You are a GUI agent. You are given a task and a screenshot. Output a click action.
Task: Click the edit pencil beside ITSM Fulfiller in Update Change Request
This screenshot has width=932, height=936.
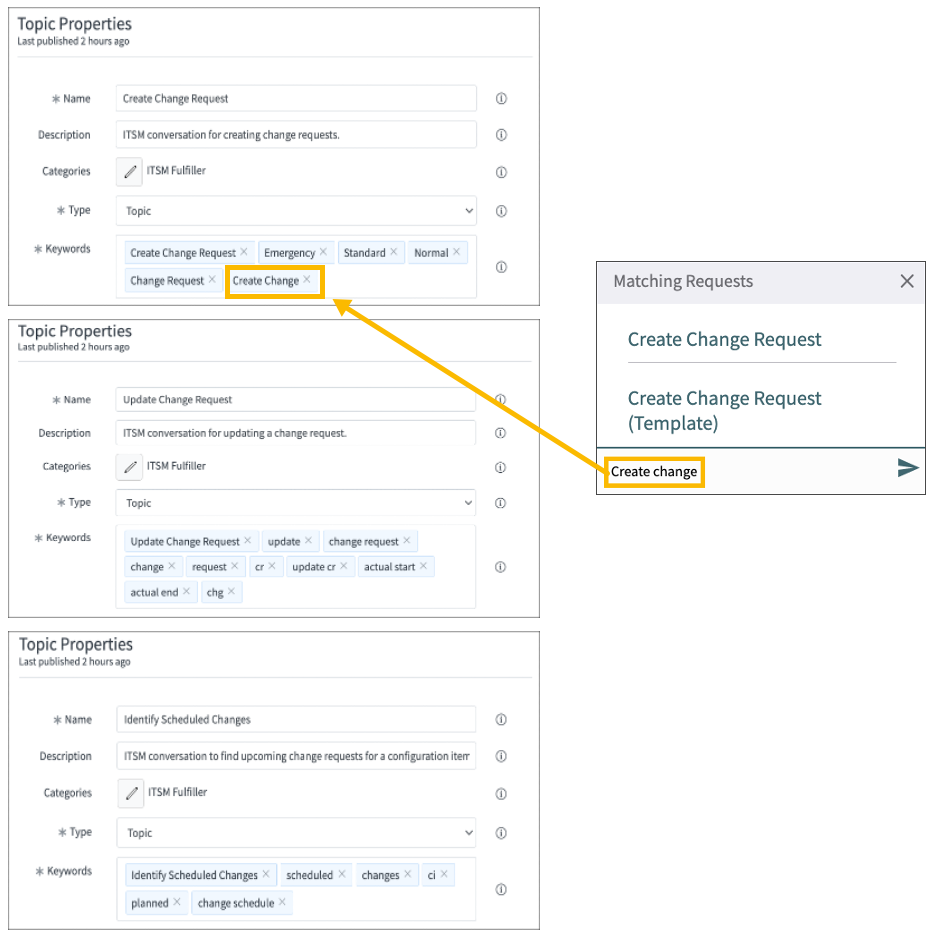pyautogui.click(x=129, y=466)
